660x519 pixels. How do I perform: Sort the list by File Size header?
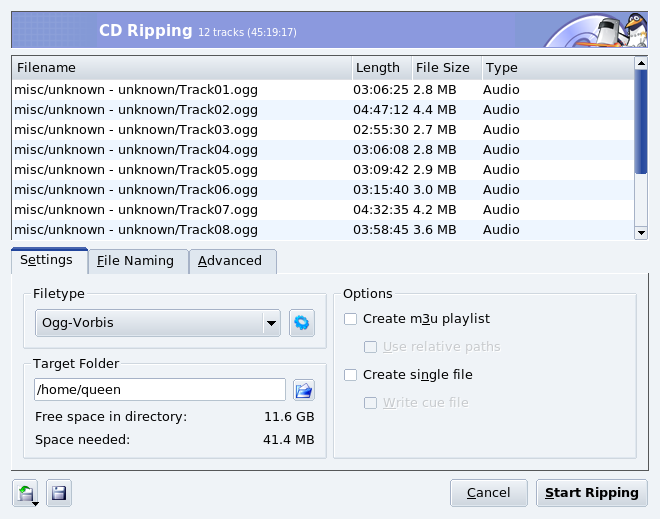click(x=442, y=68)
